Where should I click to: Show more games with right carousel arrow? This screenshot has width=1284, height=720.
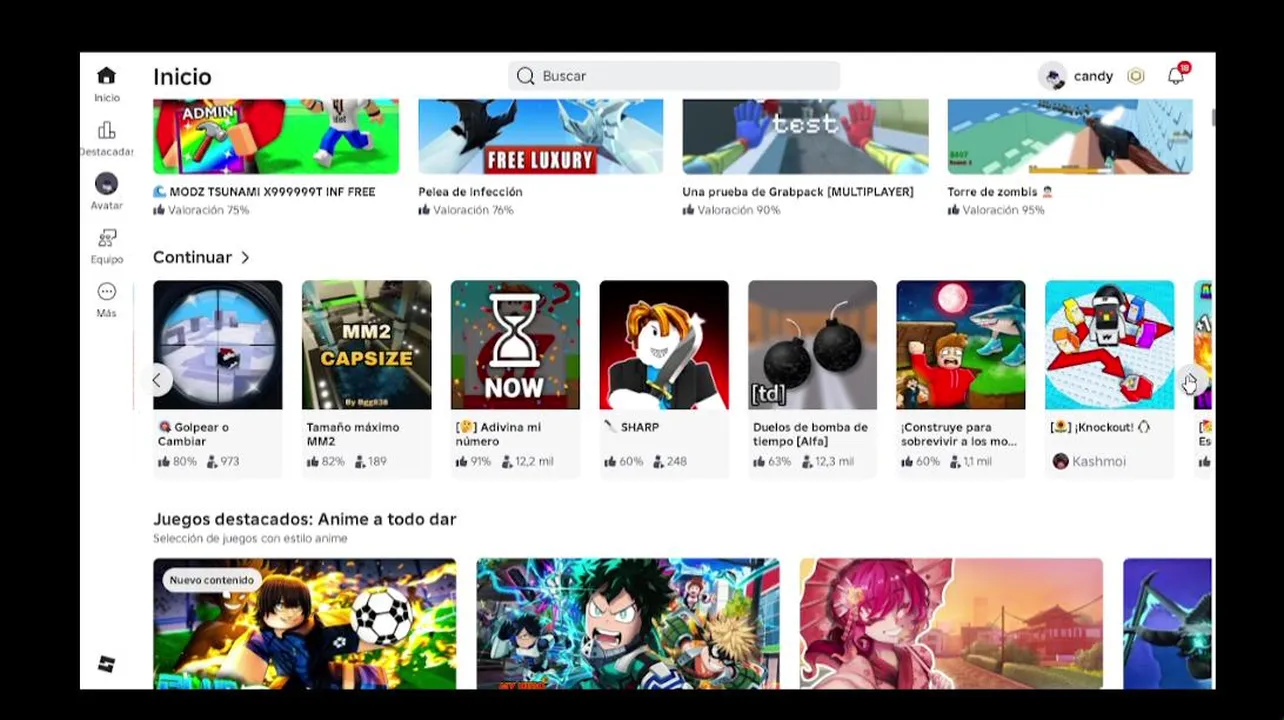pyautogui.click(x=1191, y=381)
